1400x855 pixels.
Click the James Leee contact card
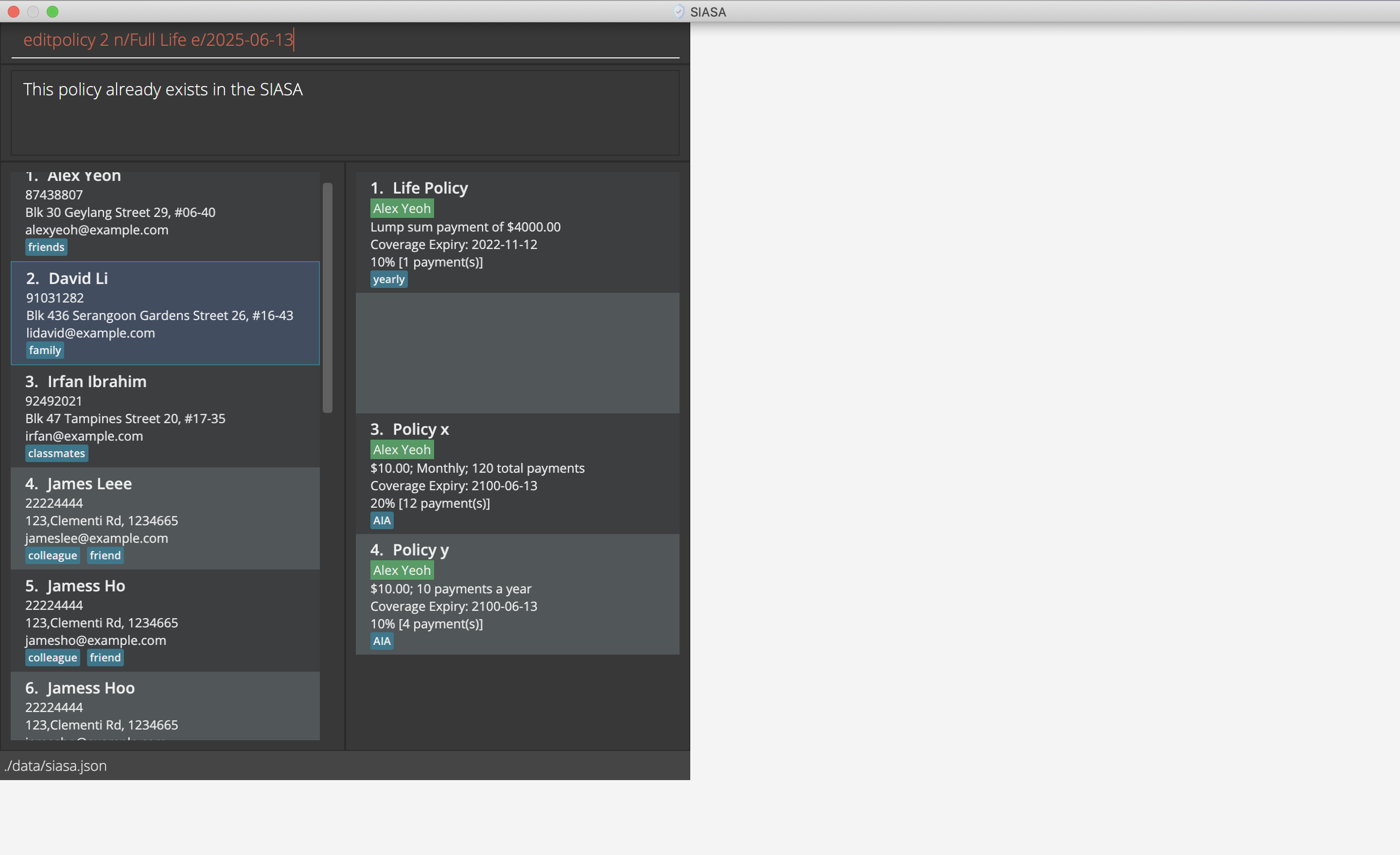[165, 518]
